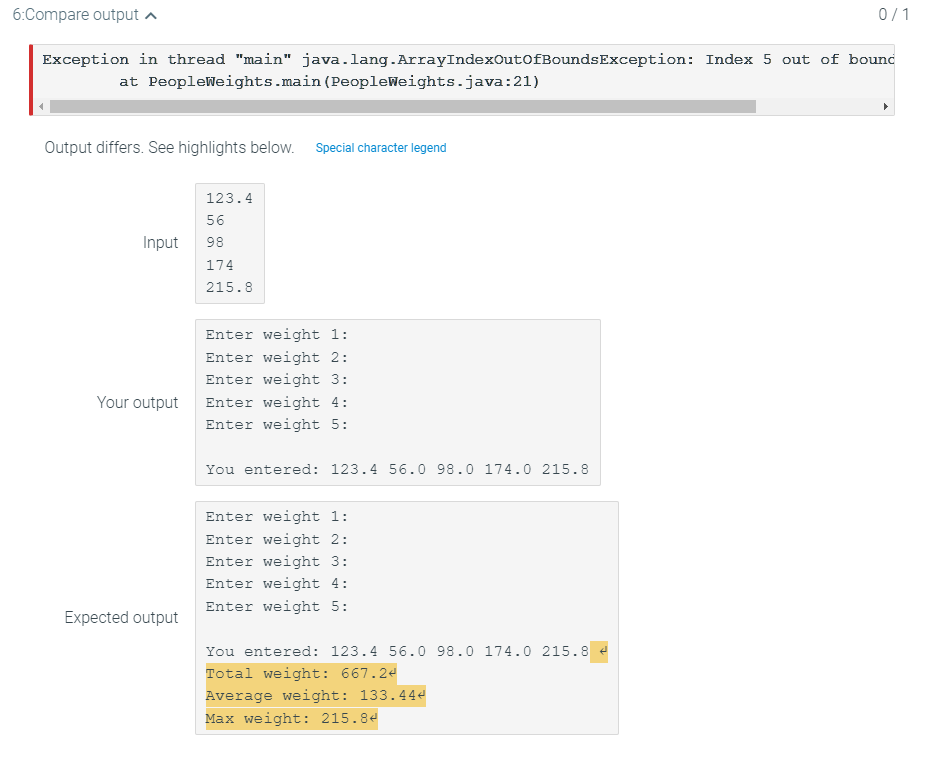Click the 0 / 1 score indicator

[893, 16]
